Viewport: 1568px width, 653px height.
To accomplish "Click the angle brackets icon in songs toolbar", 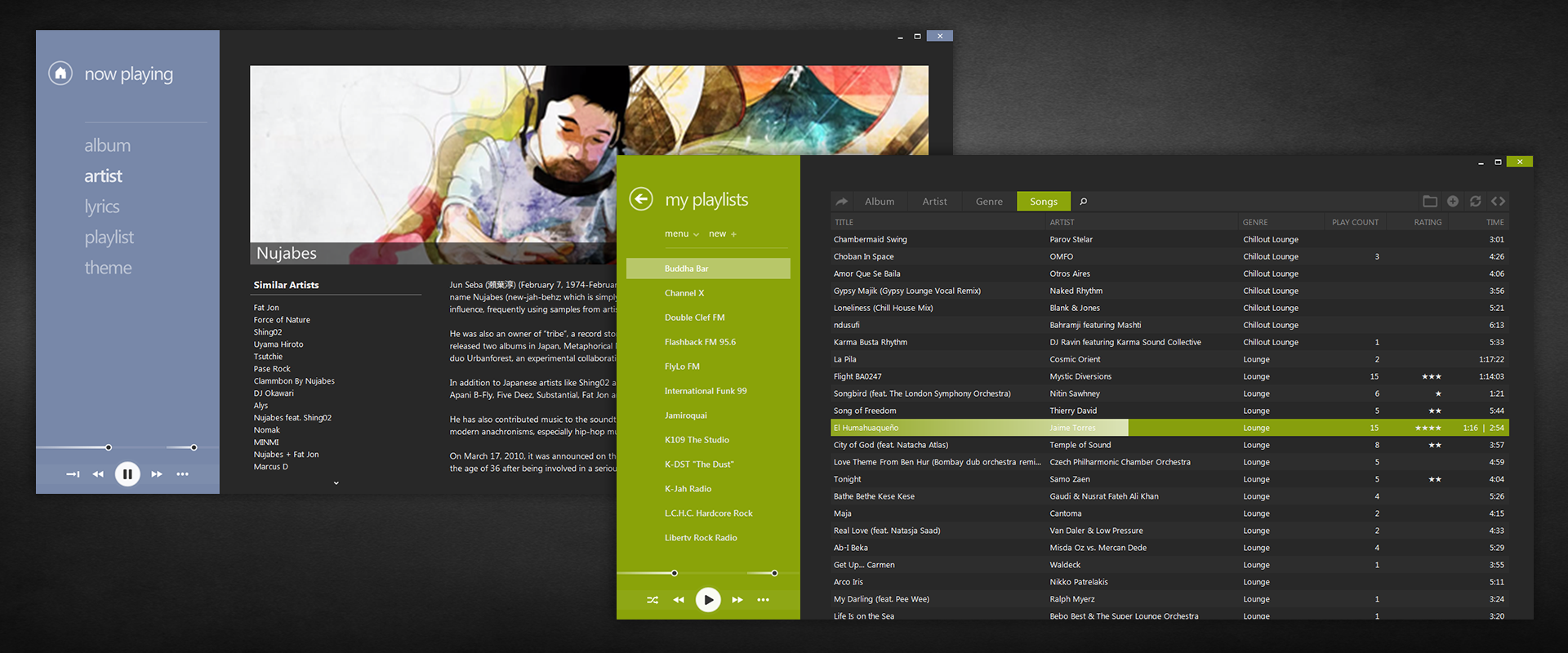I will click(1498, 202).
